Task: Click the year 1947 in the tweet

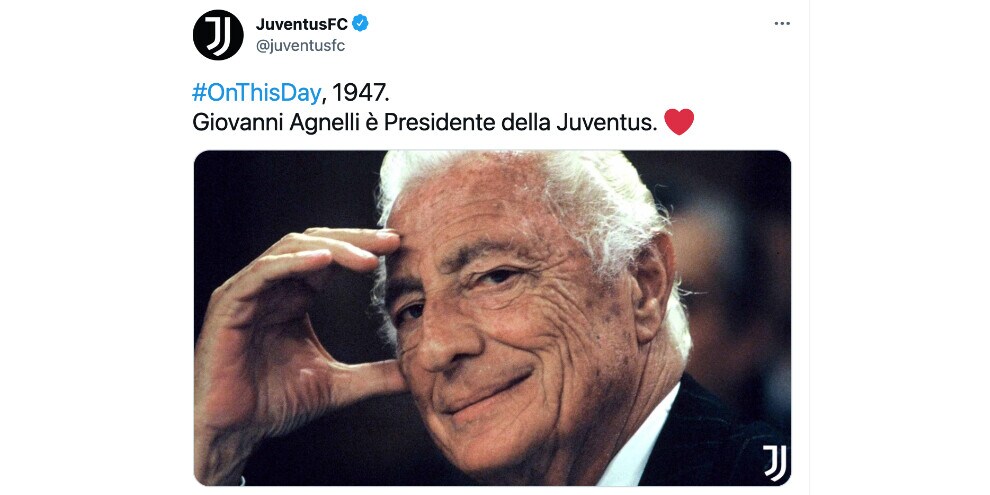Action: point(360,93)
